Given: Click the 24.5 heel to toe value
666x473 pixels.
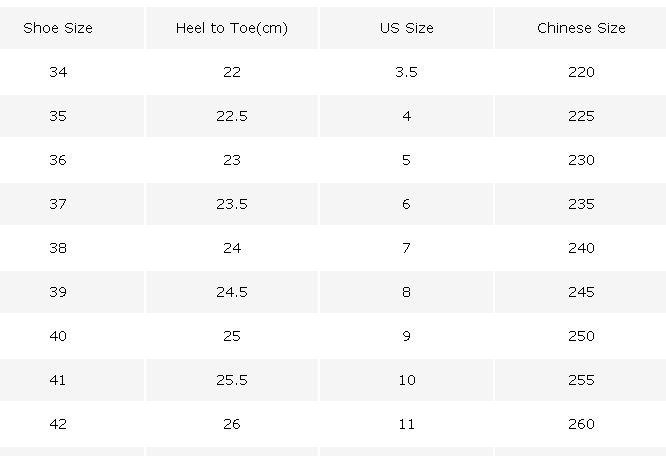Looking at the screenshot, I should (232, 292).
